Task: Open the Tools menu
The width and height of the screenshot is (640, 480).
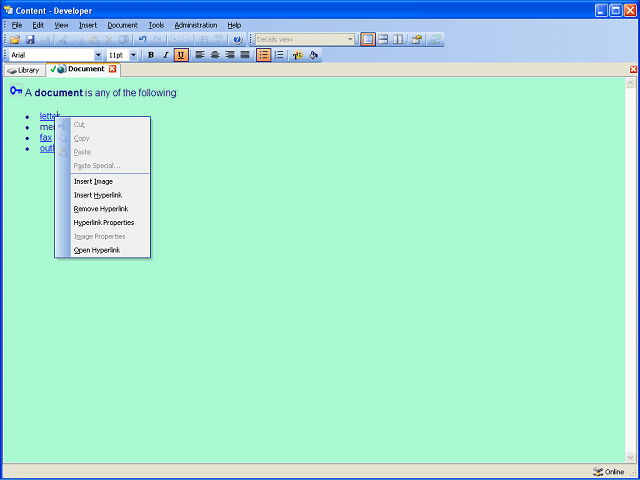Action: 156,25
